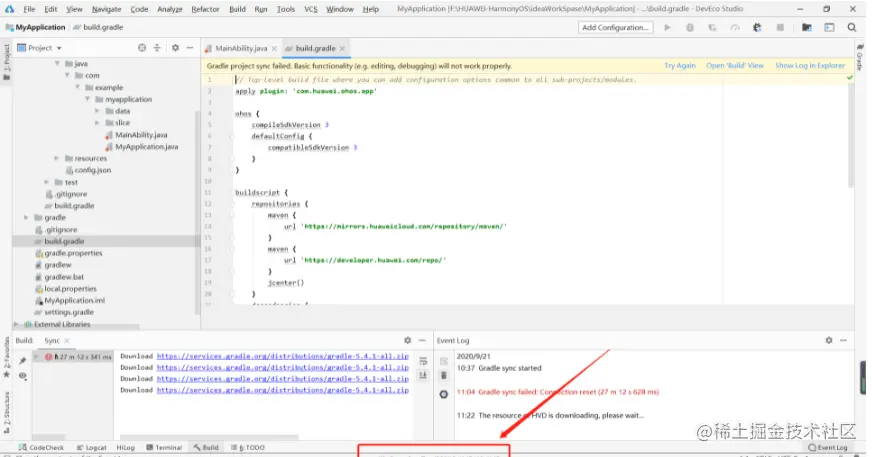Click the Run play icon in toolbar

667,27
